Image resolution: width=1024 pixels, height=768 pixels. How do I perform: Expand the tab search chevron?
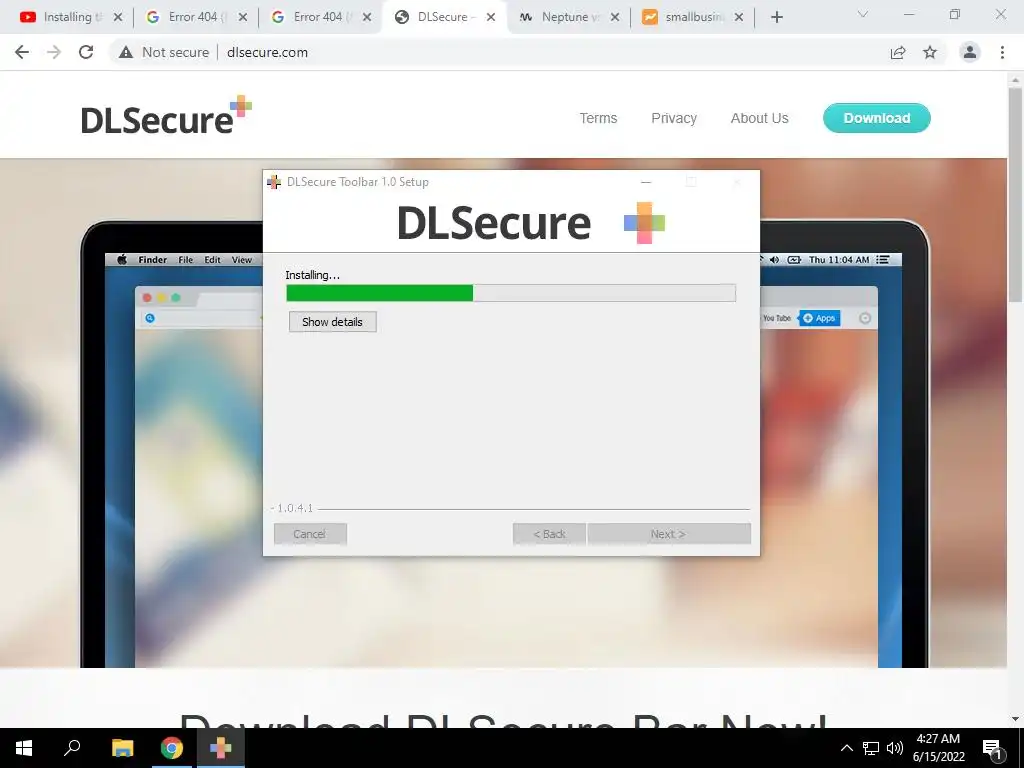(863, 14)
